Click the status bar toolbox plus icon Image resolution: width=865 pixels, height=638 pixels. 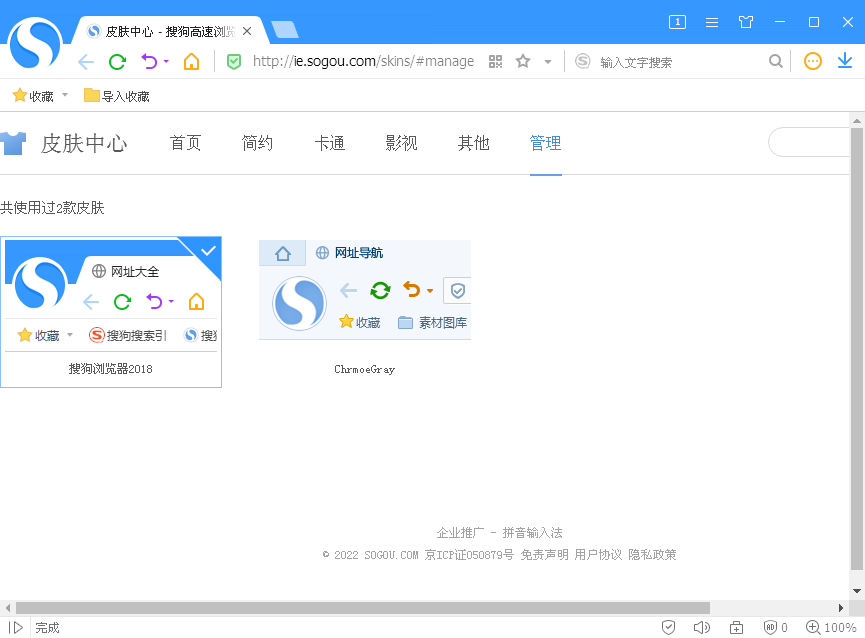(736, 628)
